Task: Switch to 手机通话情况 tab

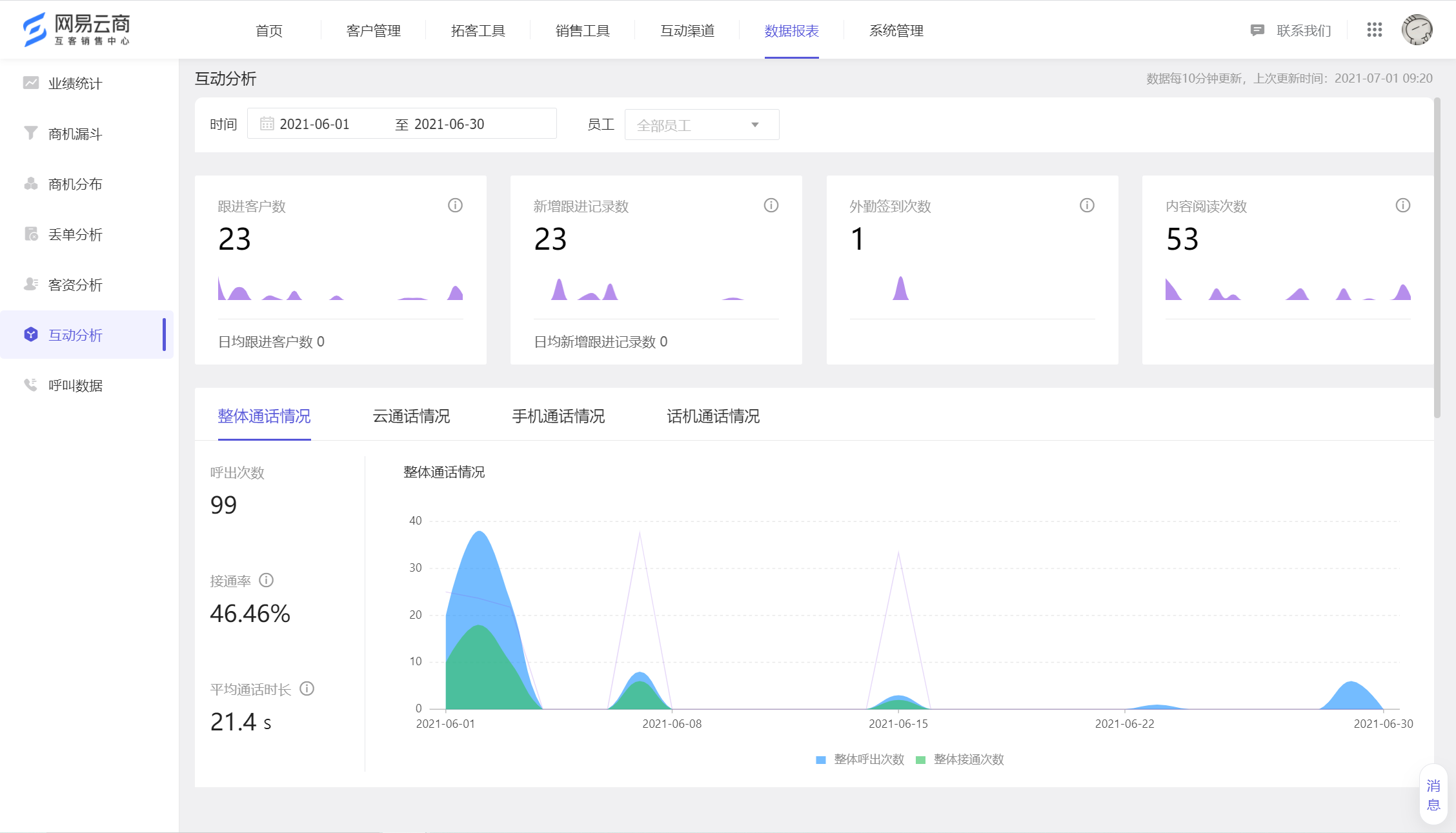Action: click(x=559, y=416)
